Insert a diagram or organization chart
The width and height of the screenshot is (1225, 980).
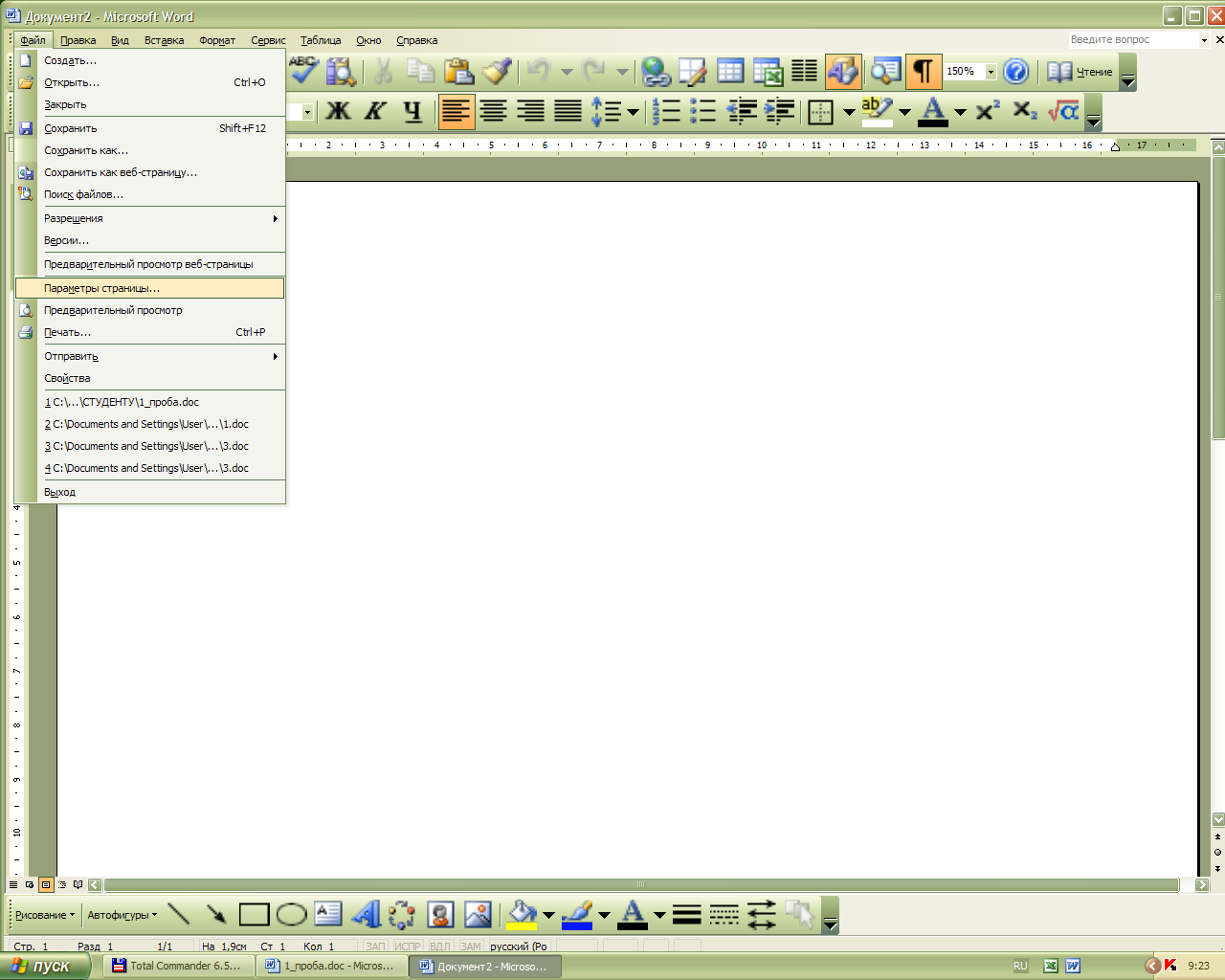(402, 914)
